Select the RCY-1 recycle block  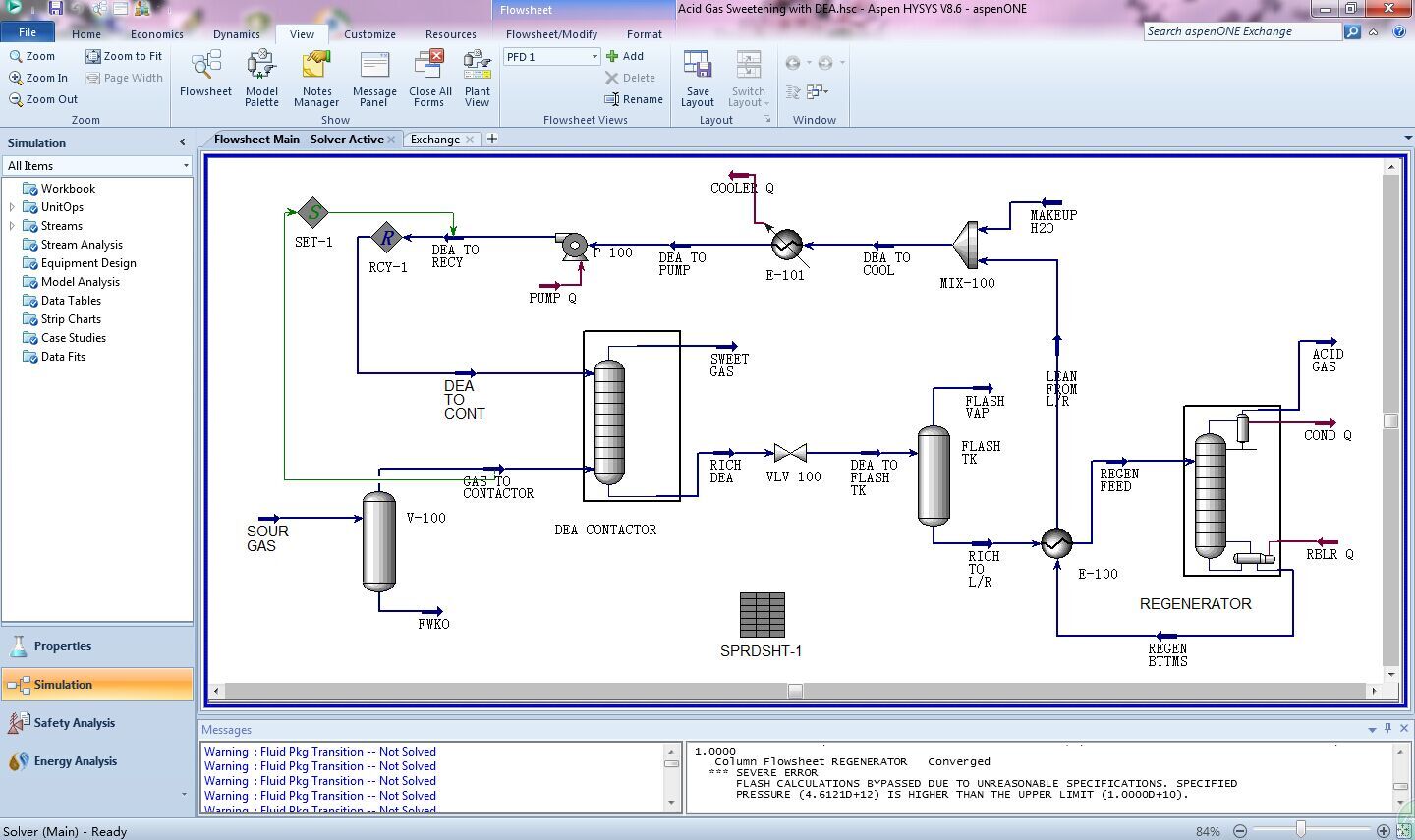pyautogui.click(x=387, y=237)
